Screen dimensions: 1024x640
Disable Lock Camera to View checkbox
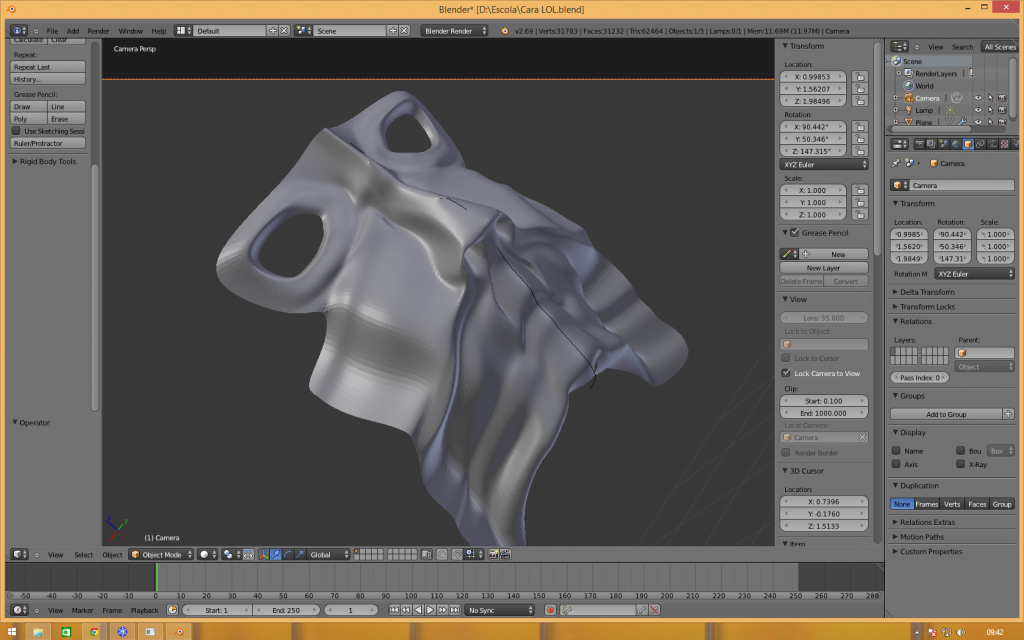tap(786, 373)
